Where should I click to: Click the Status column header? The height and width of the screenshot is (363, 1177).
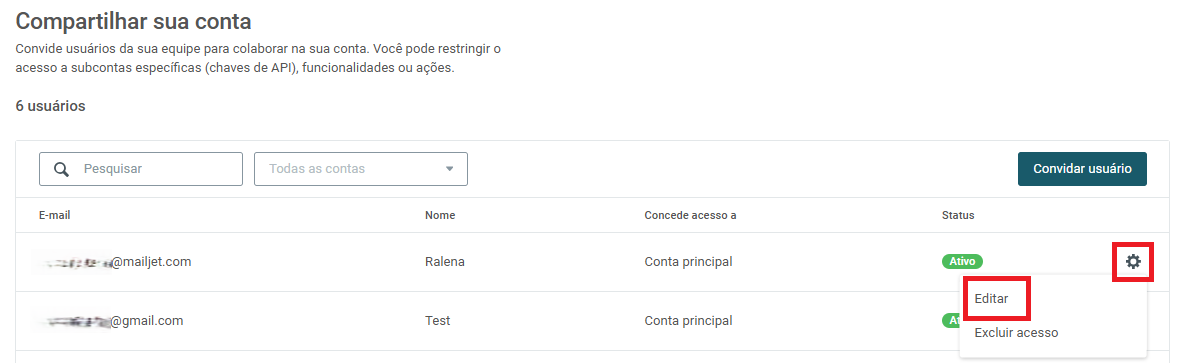pos(958,215)
